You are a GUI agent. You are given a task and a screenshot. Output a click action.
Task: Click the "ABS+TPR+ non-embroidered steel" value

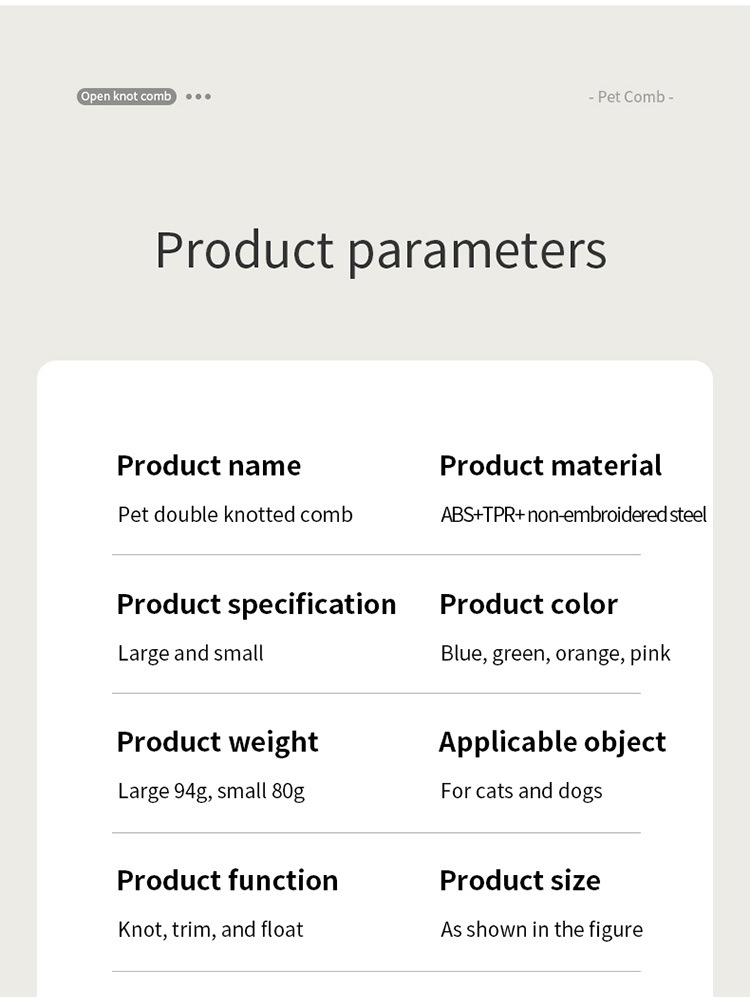(x=573, y=515)
